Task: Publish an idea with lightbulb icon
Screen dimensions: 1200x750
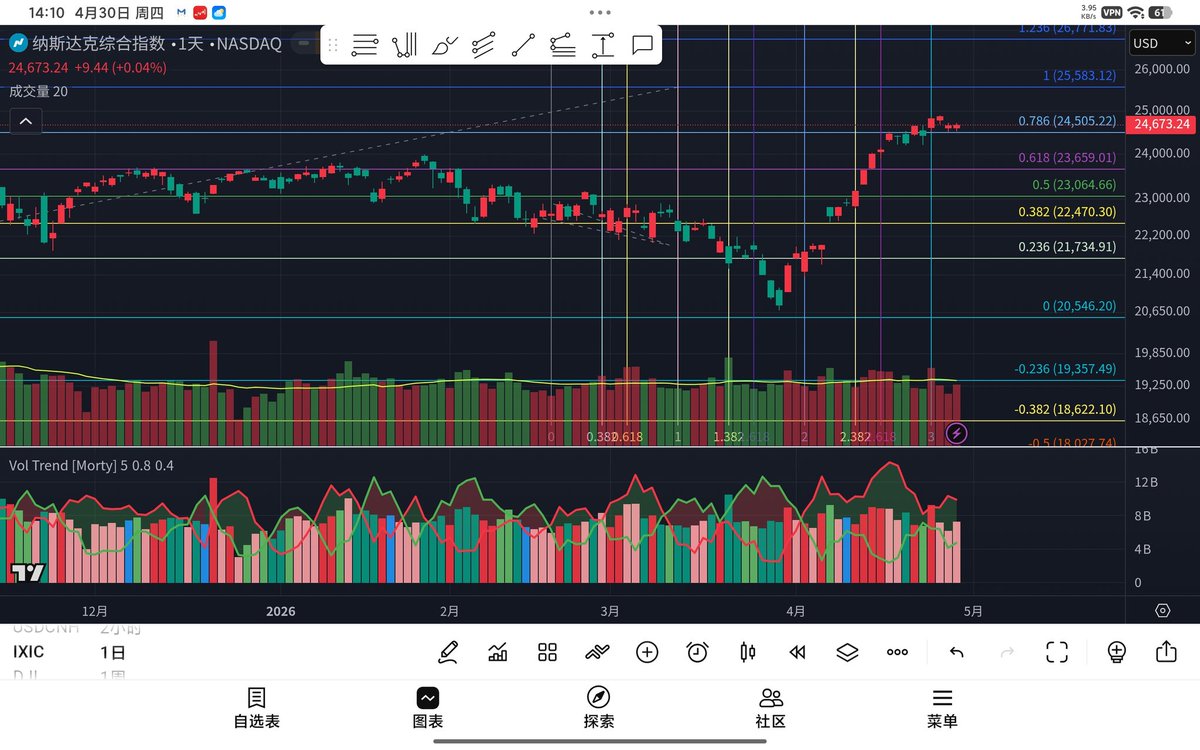Action: pos(1117,653)
